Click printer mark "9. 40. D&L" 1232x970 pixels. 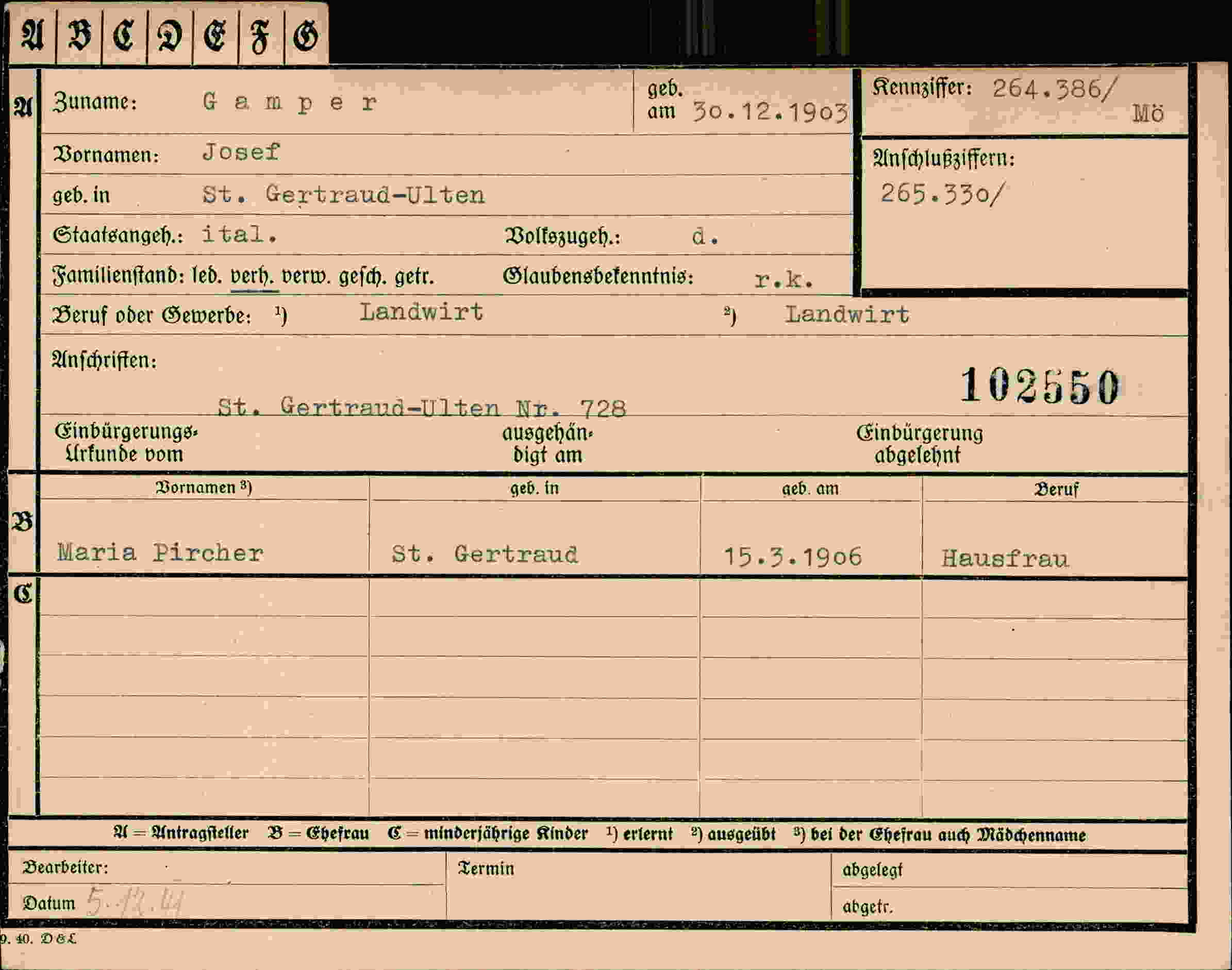tap(38, 939)
